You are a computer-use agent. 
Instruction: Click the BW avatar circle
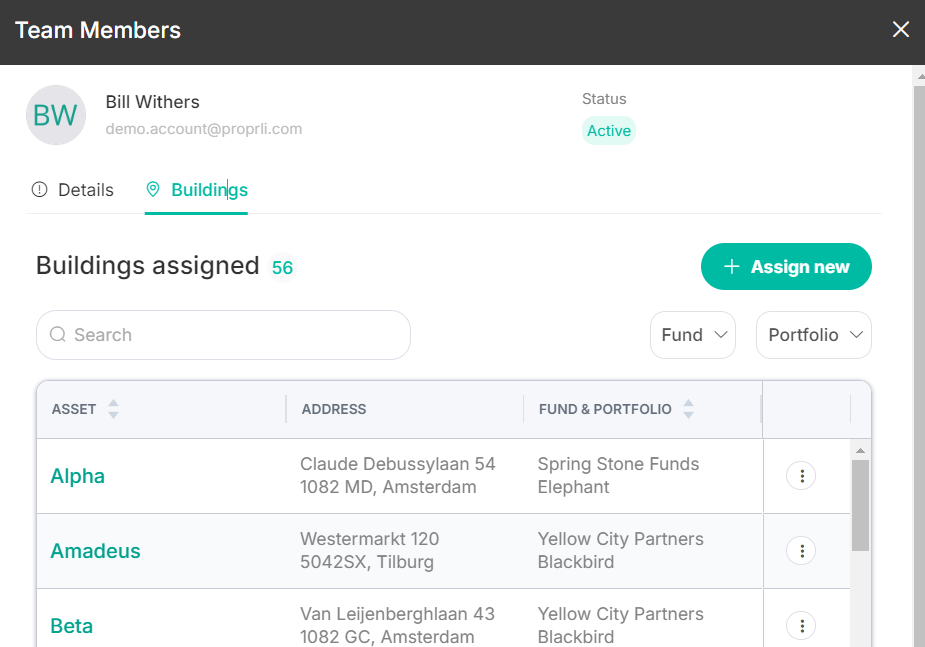point(56,115)
